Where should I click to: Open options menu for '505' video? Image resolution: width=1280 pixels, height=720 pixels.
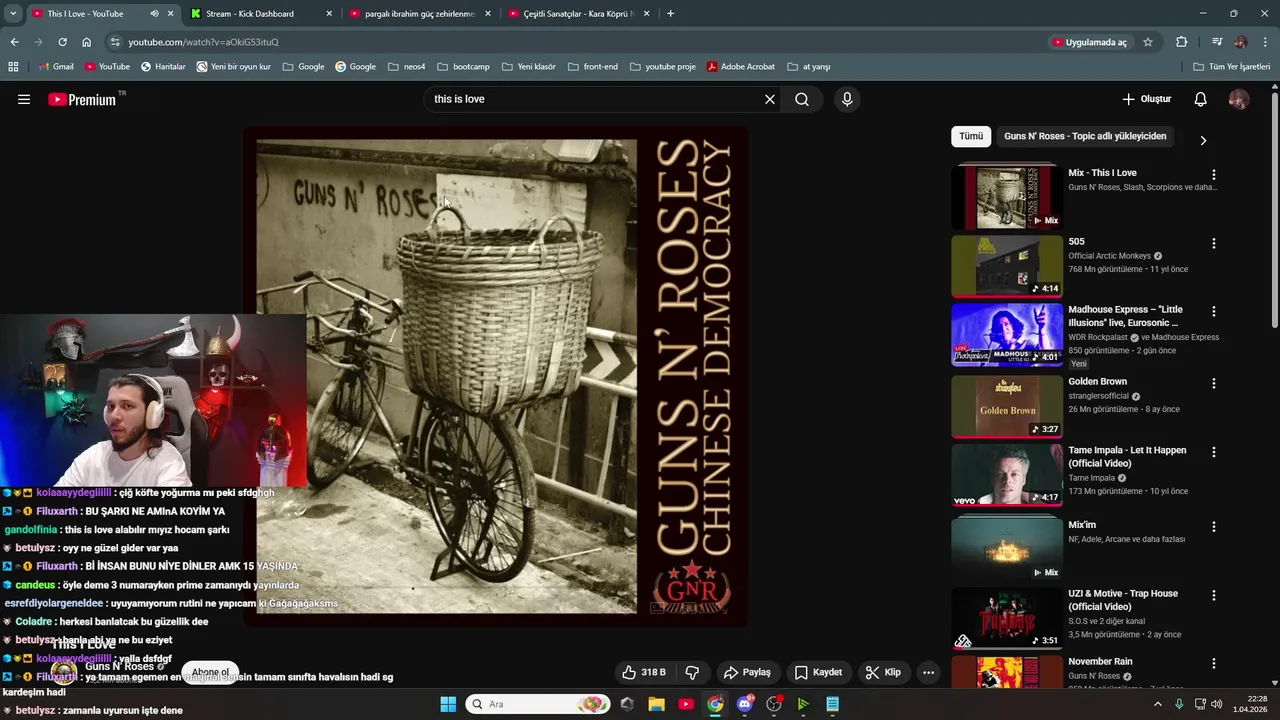[x=1214, y=243]
